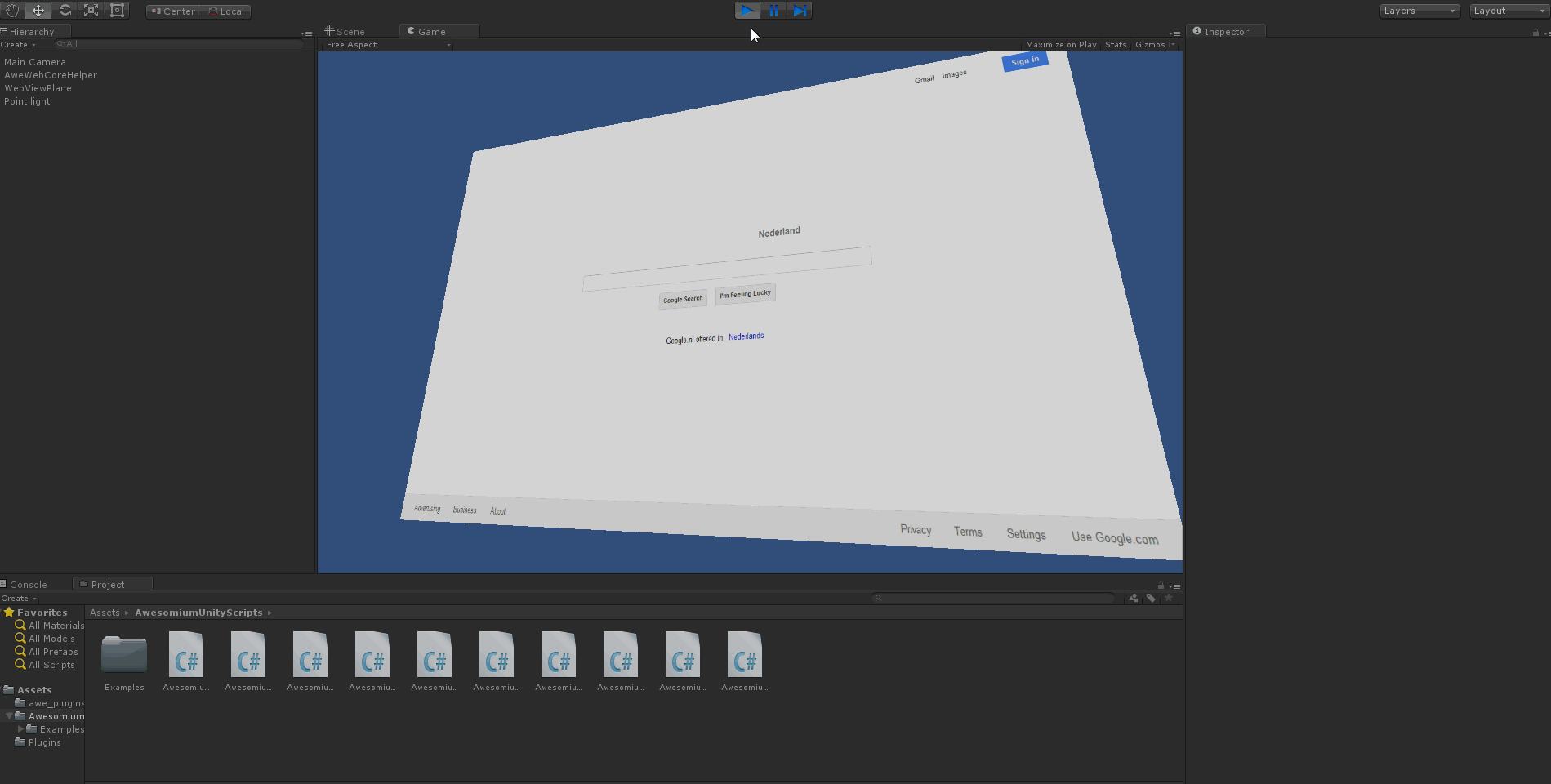Toggle the Stats overlay

point(1116,45)
